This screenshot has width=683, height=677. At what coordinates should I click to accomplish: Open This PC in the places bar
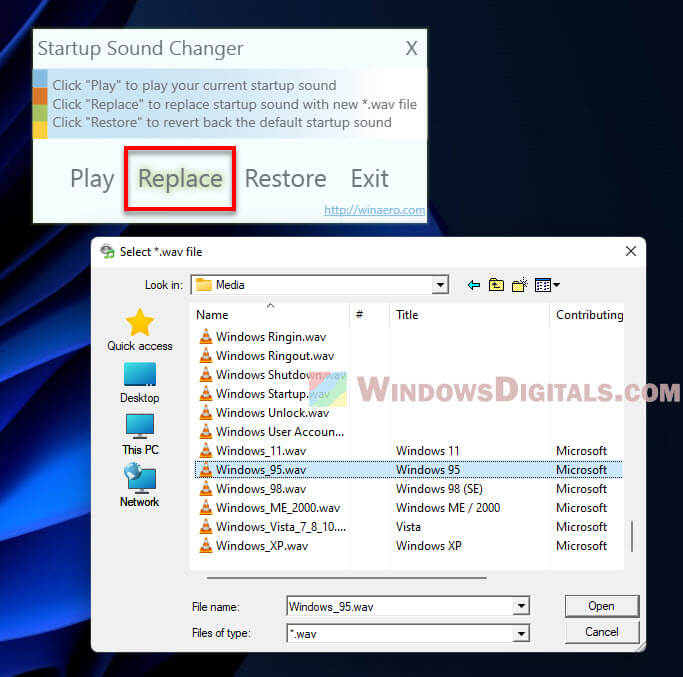pyautogui.click(x=140, y=434)
